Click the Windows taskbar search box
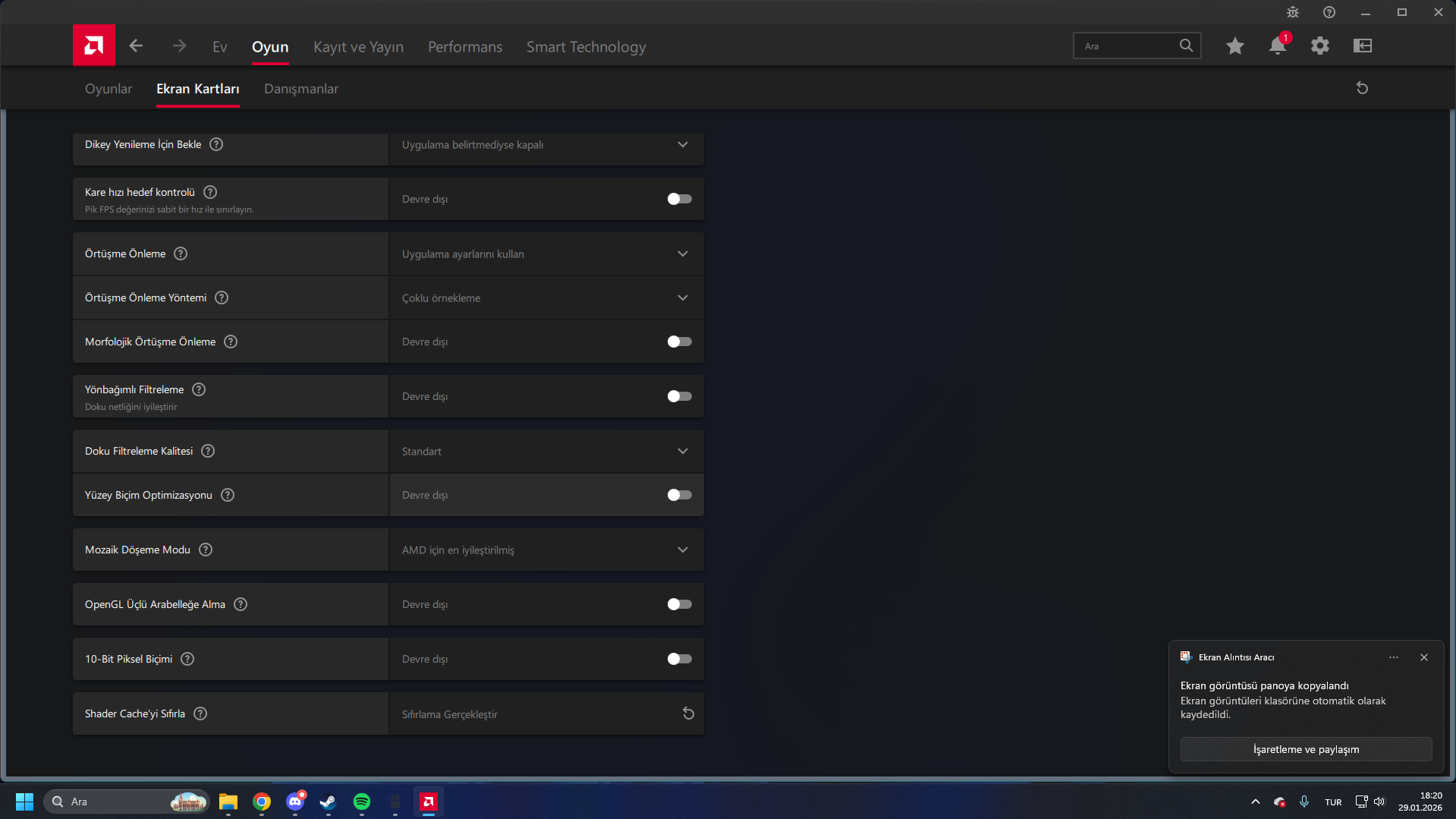1456x819 pixels. click(x=126, y=802)
